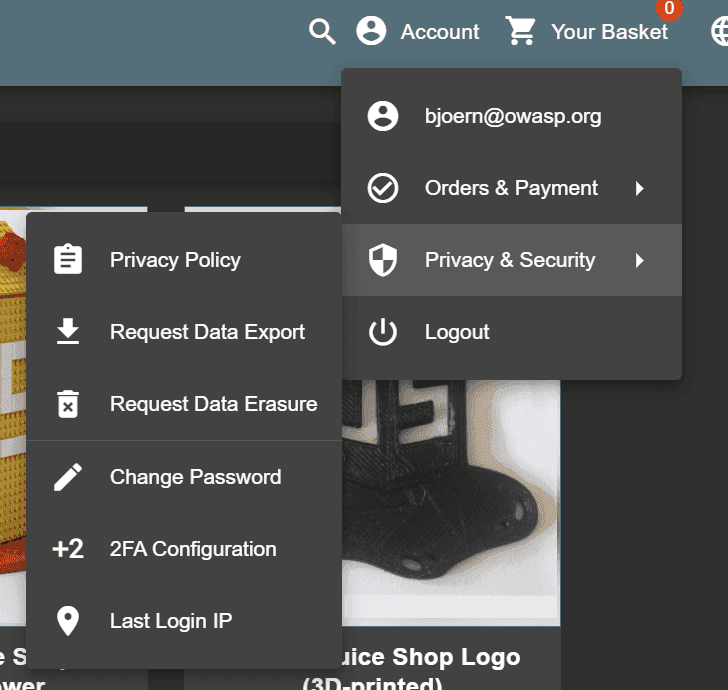Select Request Data Export
The width and height of the screenshot is (728, 690).
[x=184, y=332]
